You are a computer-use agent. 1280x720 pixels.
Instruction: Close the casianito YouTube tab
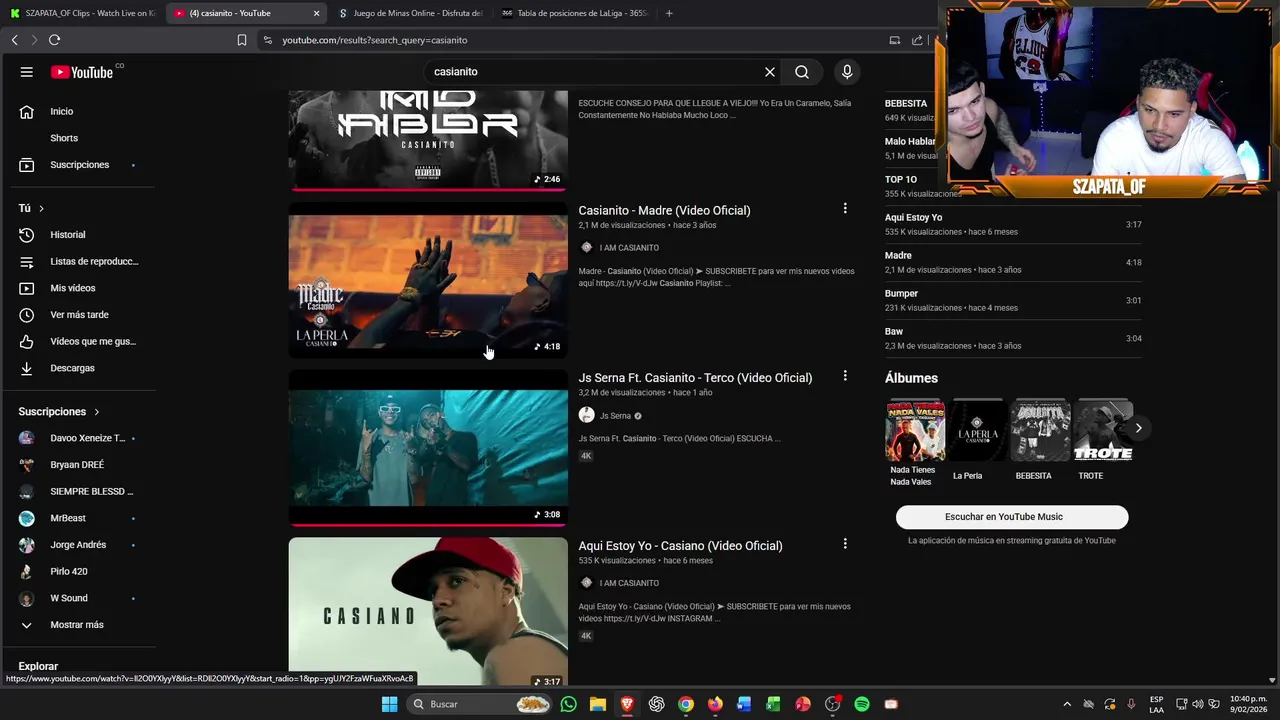tap(317, 14)
